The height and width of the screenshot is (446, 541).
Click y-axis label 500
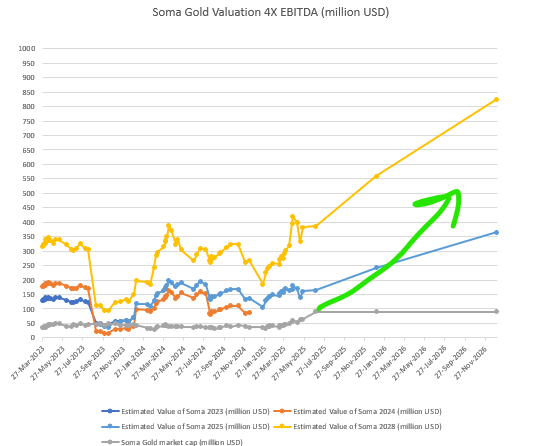[x=29, y=194]
